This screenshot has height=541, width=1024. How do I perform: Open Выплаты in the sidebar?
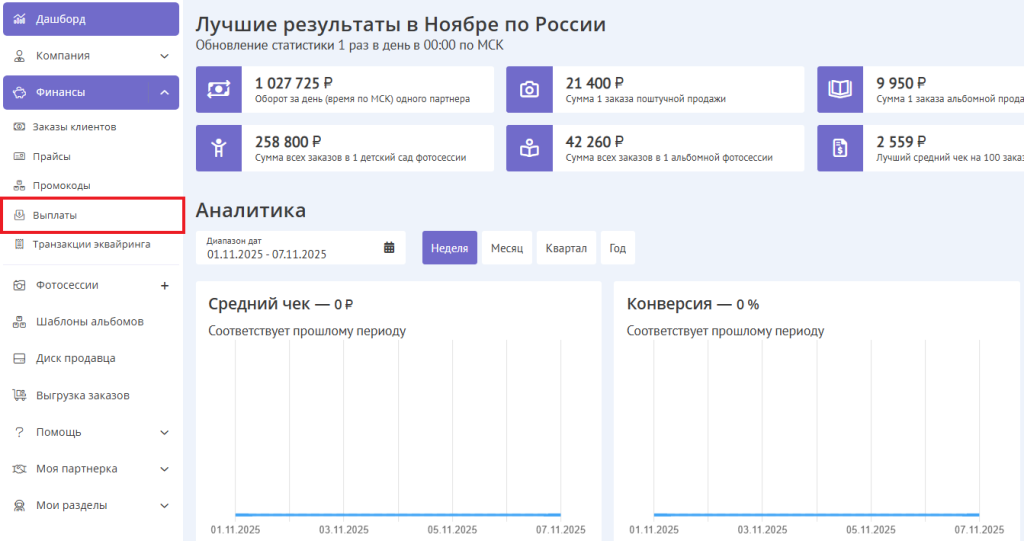[x=55, y=215]
